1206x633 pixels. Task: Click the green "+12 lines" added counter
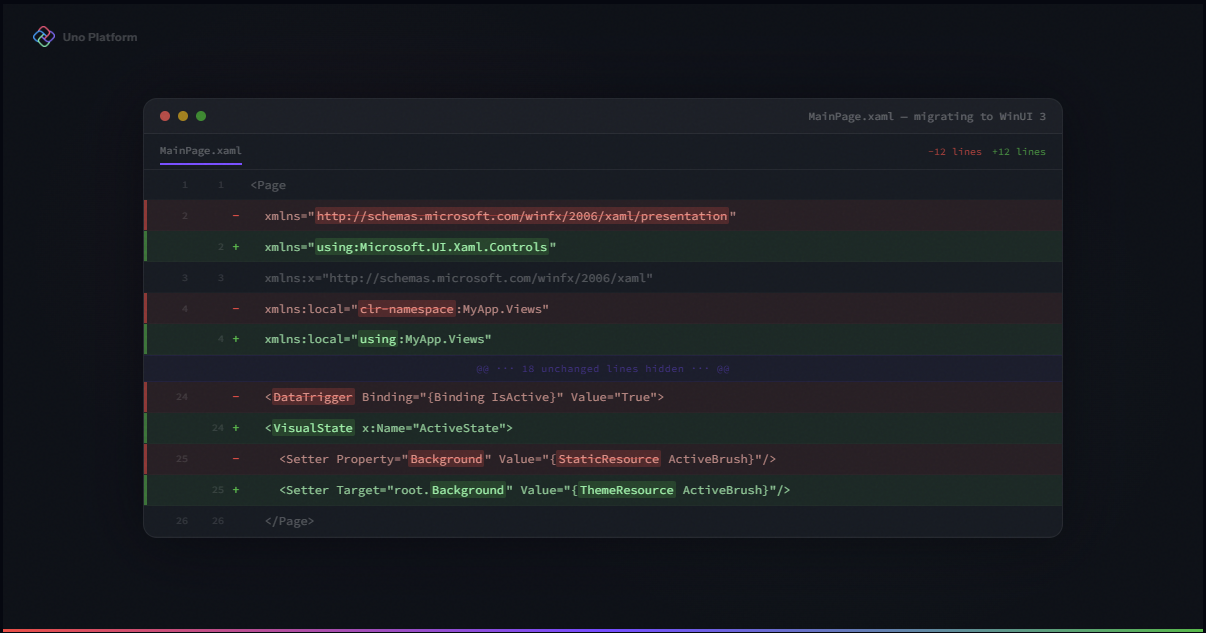pyautogui.click(x=1018, y=152)
